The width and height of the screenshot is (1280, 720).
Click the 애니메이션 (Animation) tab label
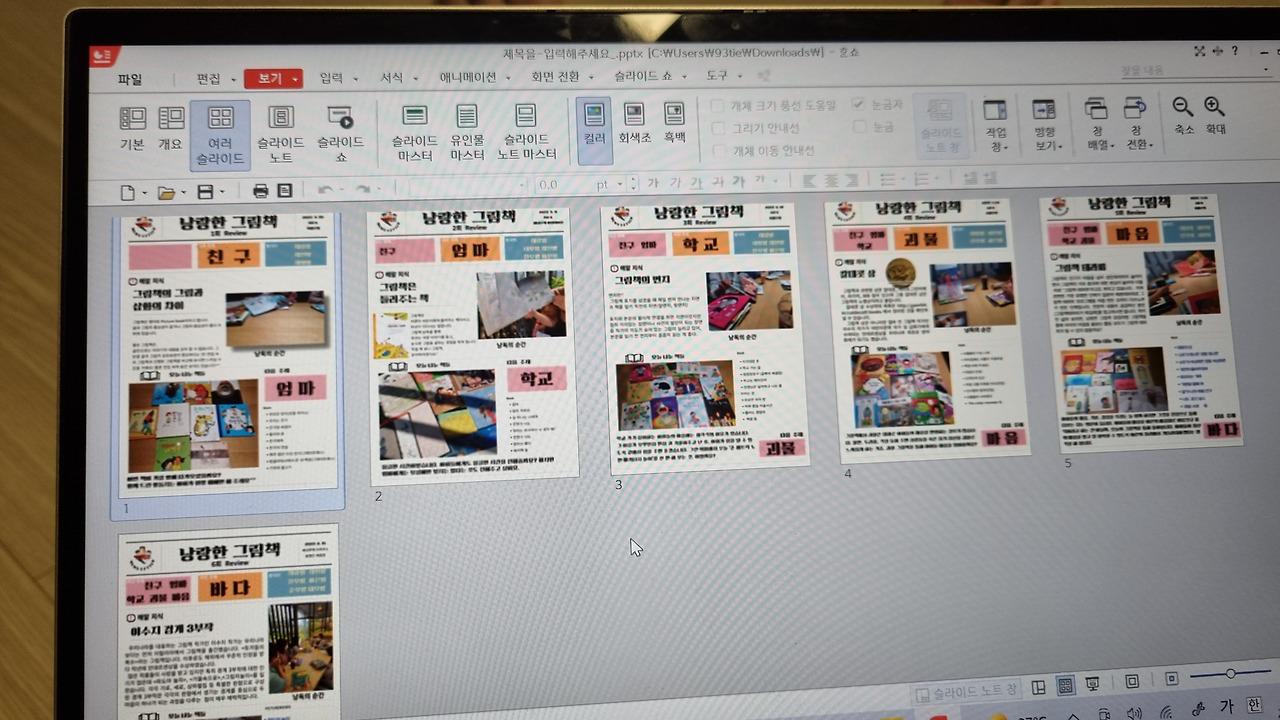pos(467,78)
